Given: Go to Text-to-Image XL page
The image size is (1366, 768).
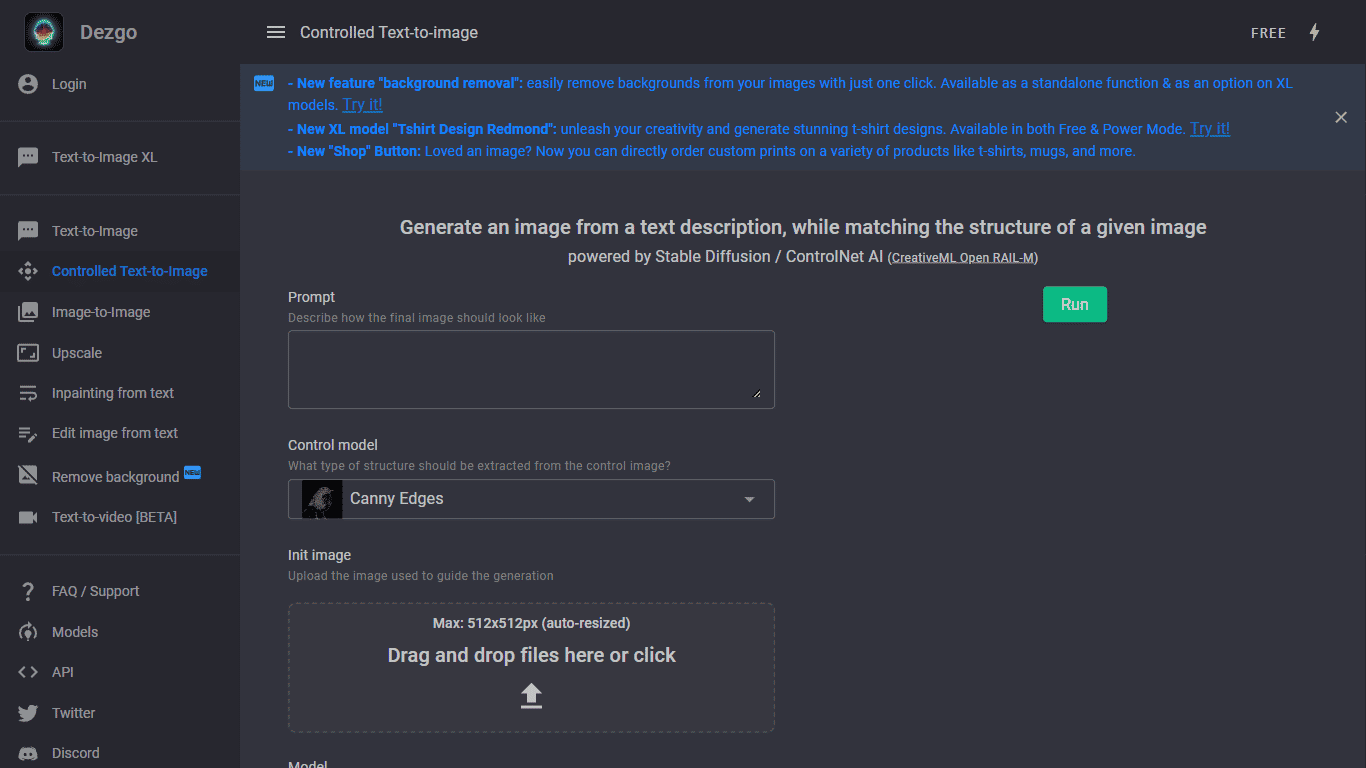Looking at the screenshot, I should 104,157.
